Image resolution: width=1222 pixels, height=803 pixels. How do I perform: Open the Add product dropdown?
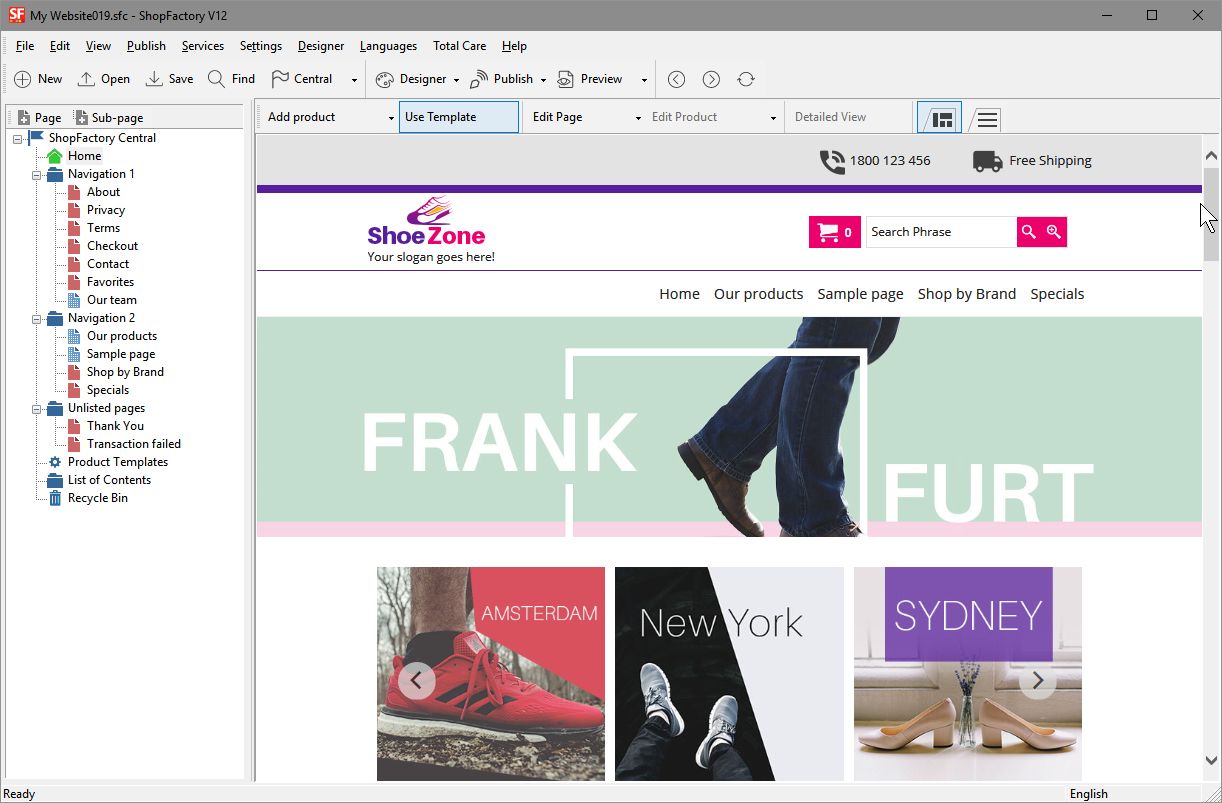tap(392, 117)
